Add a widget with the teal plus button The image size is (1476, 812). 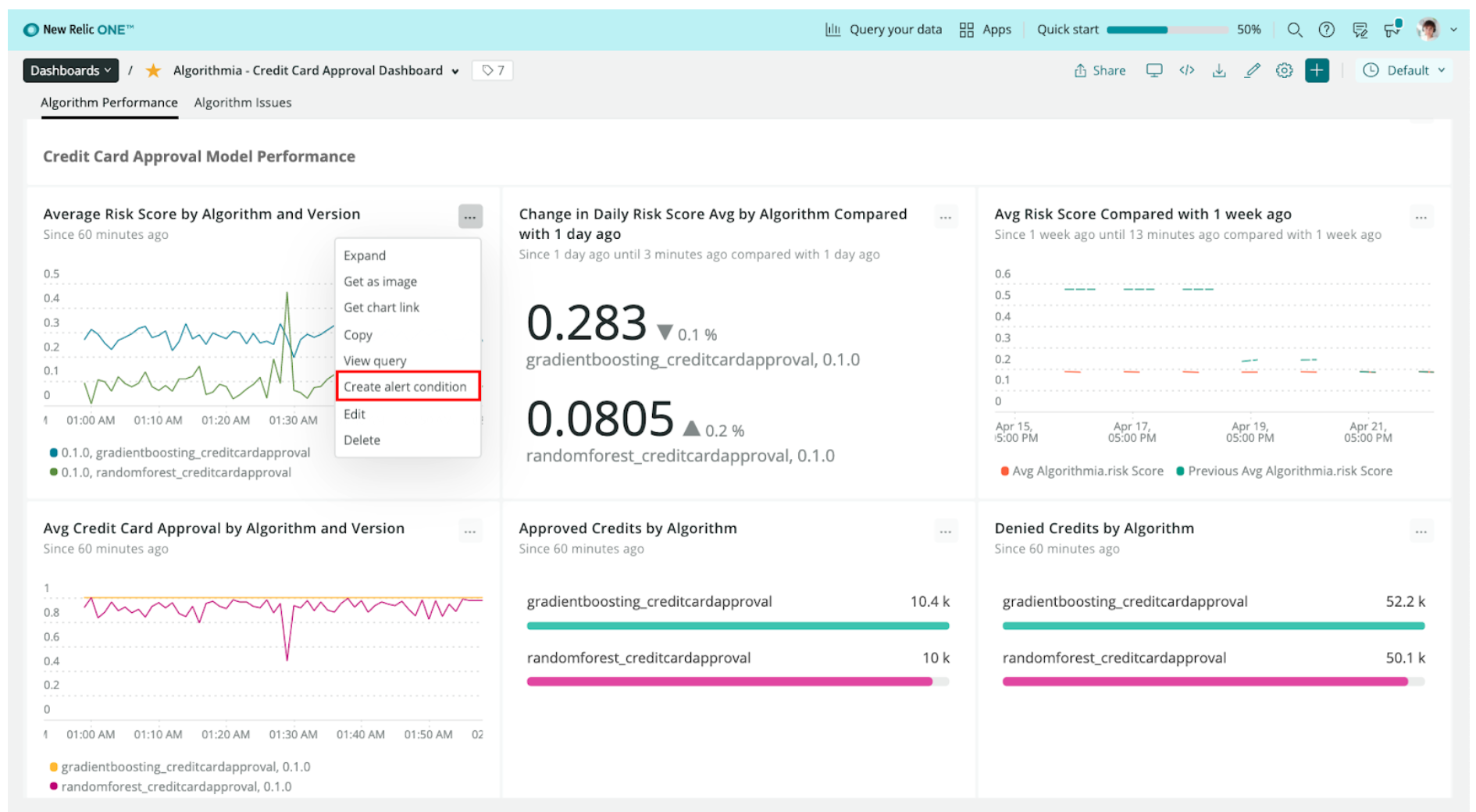pyautogui.click(x=1317, y=70)
